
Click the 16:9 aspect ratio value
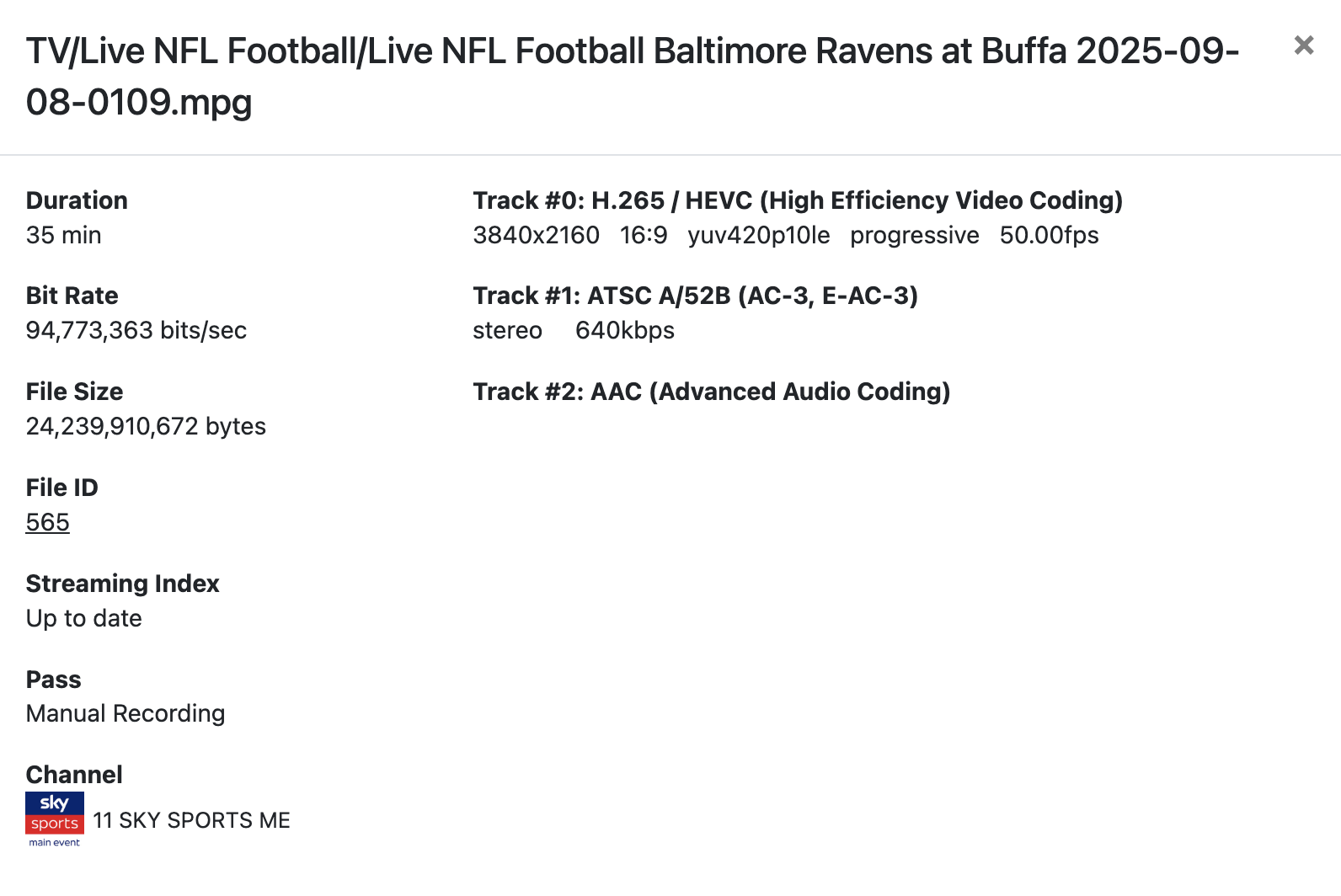(643, 236)
